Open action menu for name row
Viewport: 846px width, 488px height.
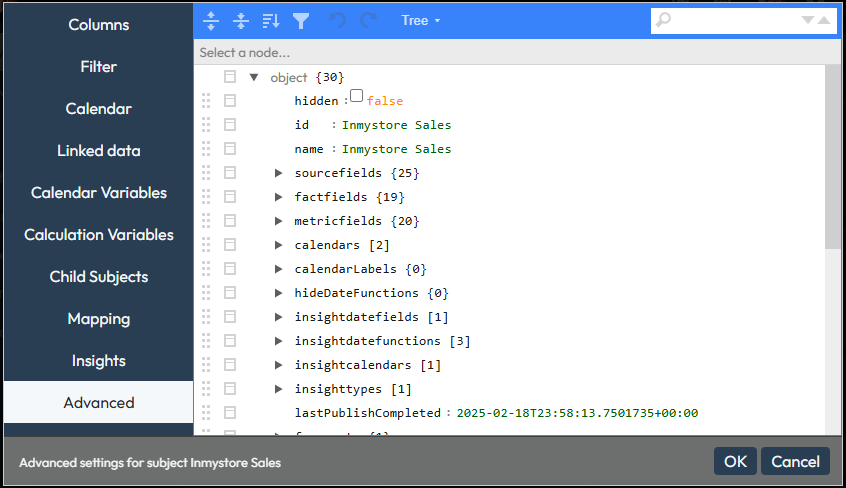tap(230, 148)
